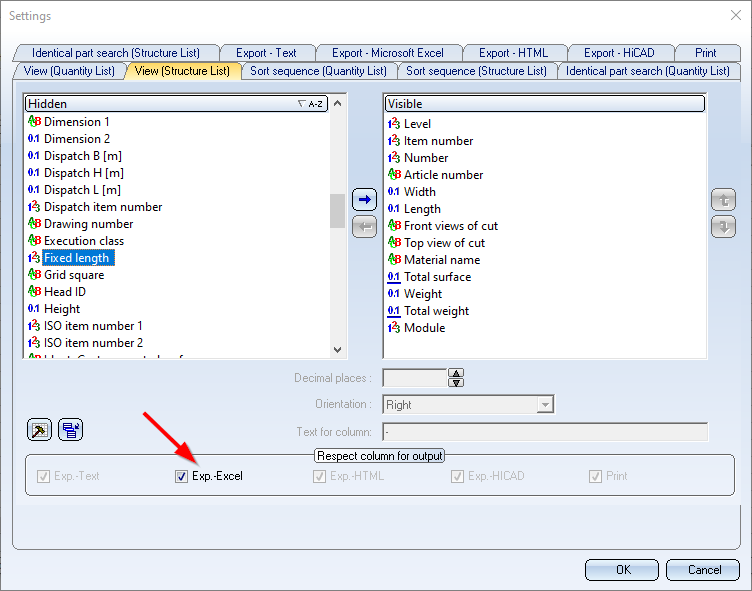Select Item number in Visible list
Viewport: 752px width, 591px height.
click(438, 141)
